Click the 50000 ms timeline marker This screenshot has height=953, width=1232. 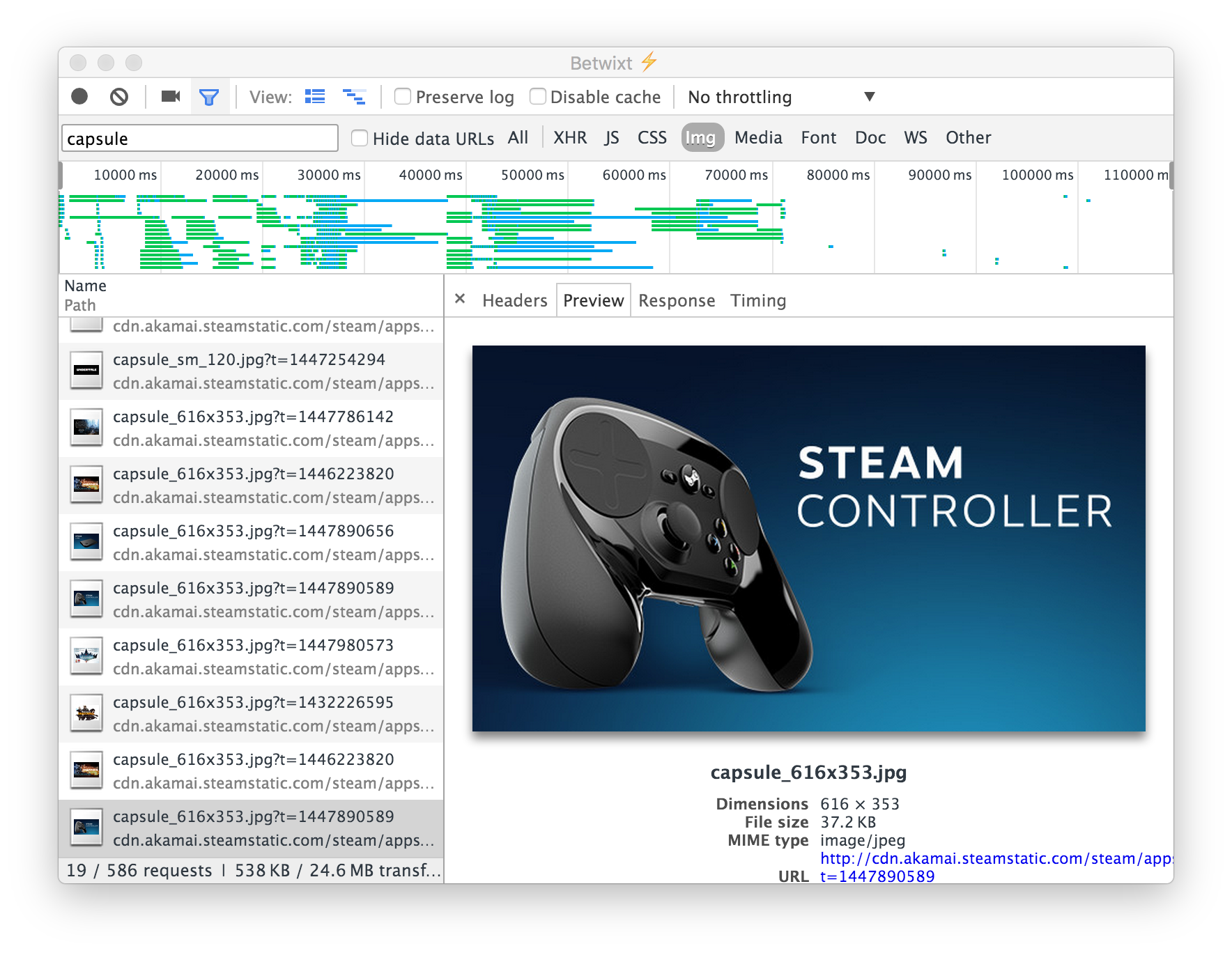(532, 175)
